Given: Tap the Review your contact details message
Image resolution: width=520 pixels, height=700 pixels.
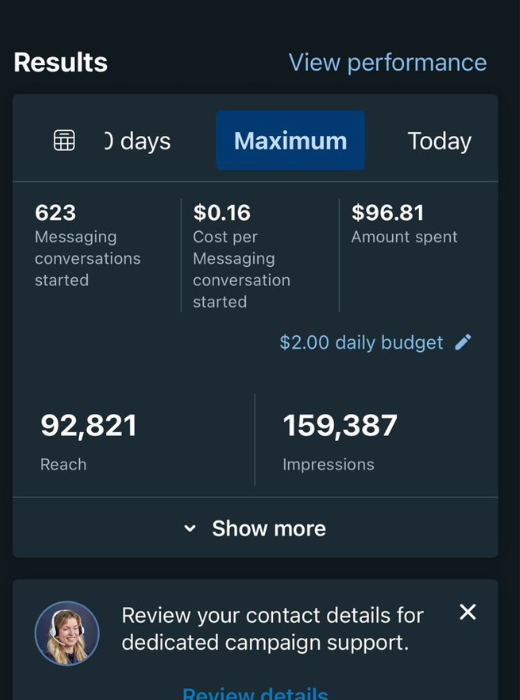Looking at the screenshot, I should tap(272, 629).
